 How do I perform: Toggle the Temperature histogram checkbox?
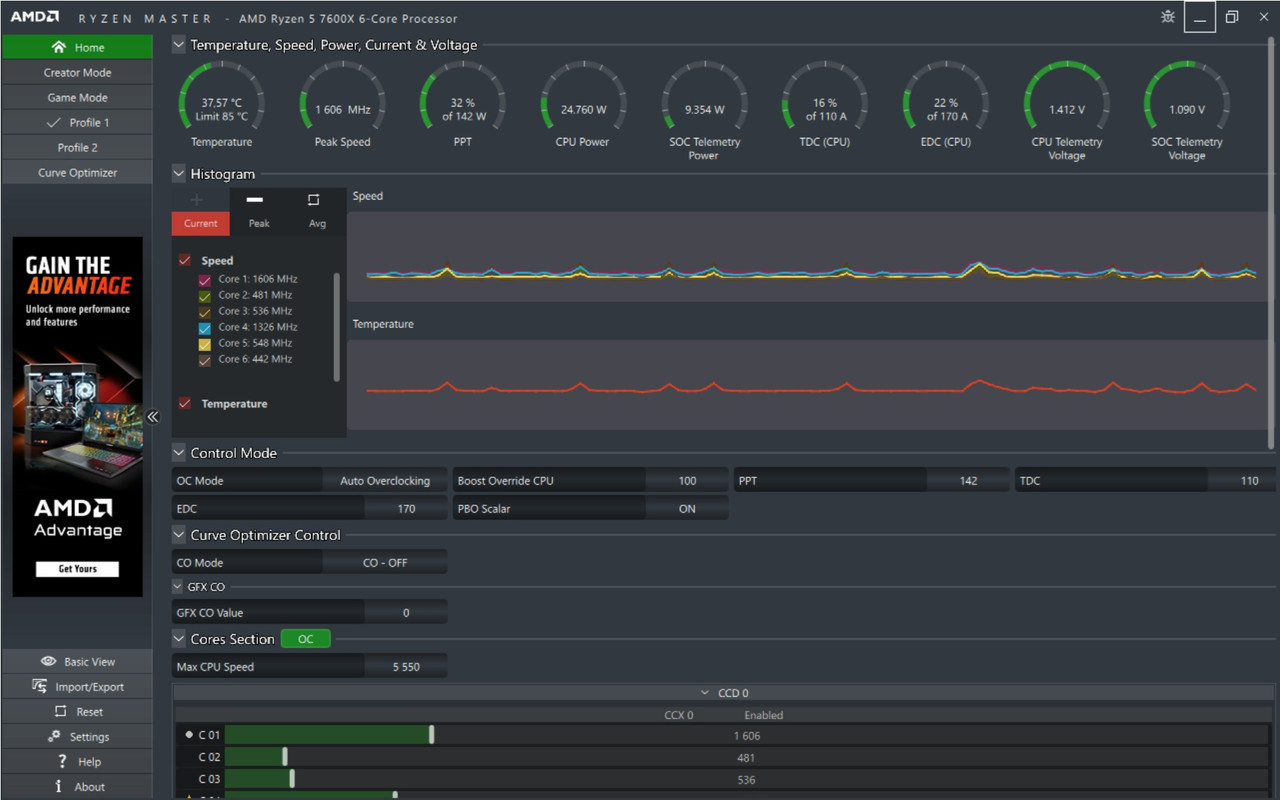tap(185, 403)
